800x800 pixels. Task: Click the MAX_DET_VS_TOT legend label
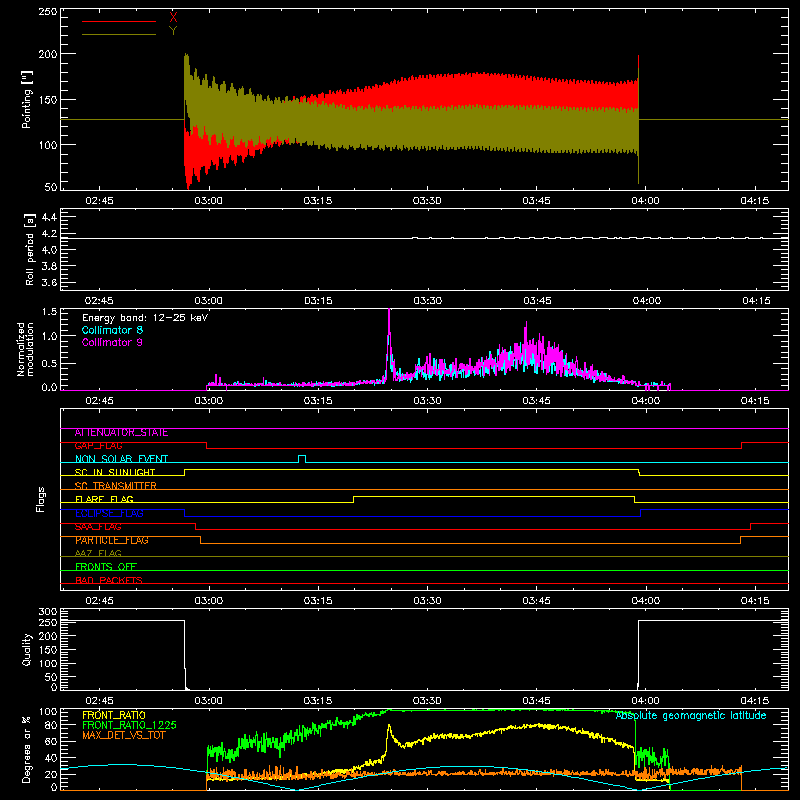pyautogui.click(x=124, y=735)
